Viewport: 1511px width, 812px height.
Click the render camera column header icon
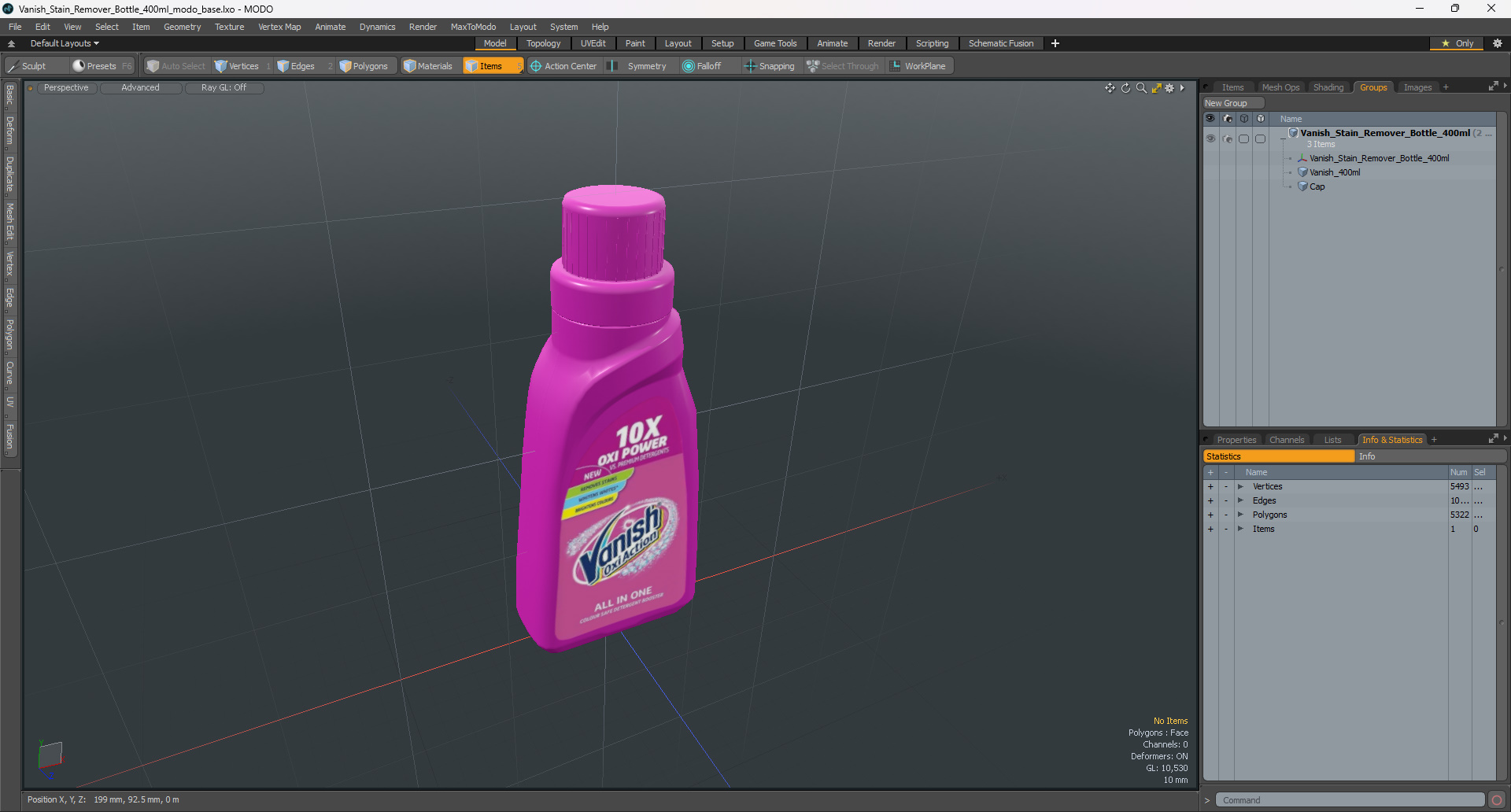click(1227, 119)
